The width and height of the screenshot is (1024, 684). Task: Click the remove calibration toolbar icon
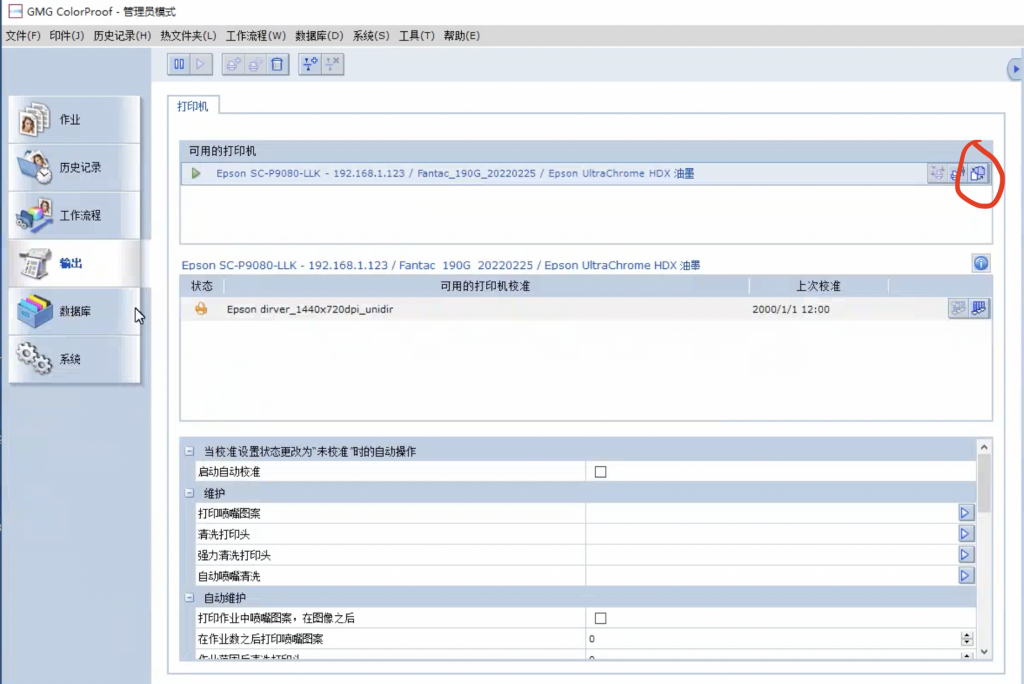coord(332,64)
